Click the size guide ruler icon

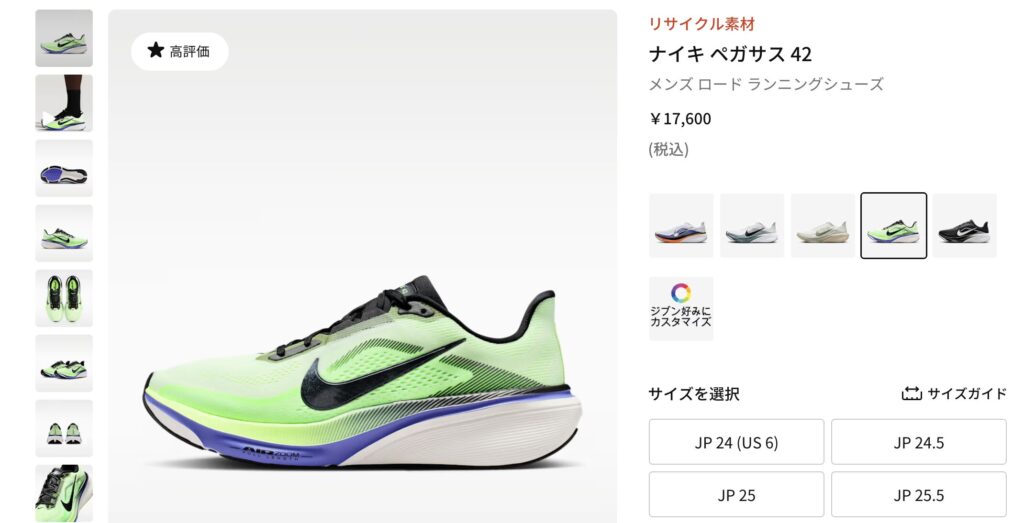point(911,393)
